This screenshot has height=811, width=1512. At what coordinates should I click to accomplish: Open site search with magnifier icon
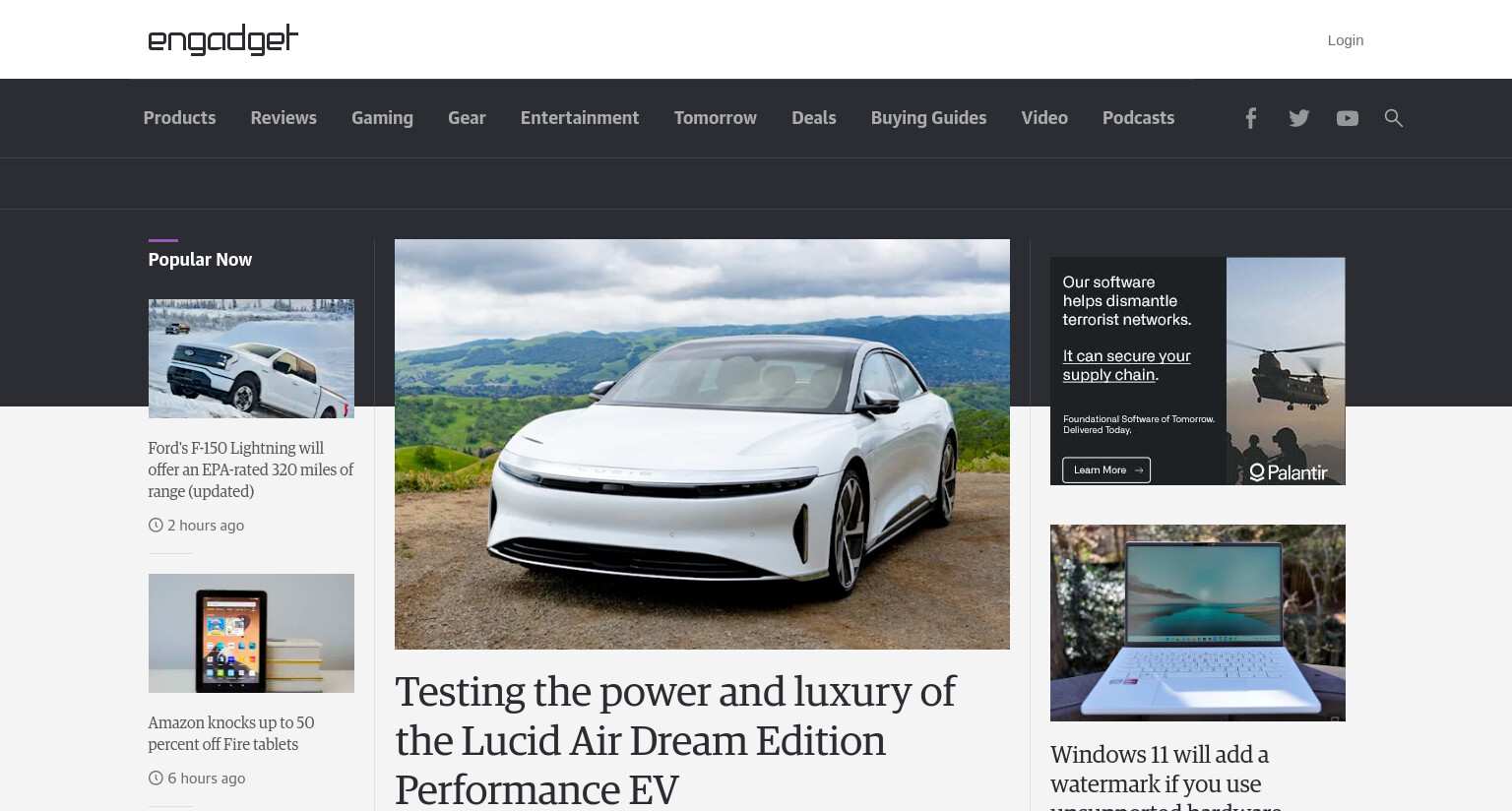point(1393,118)
